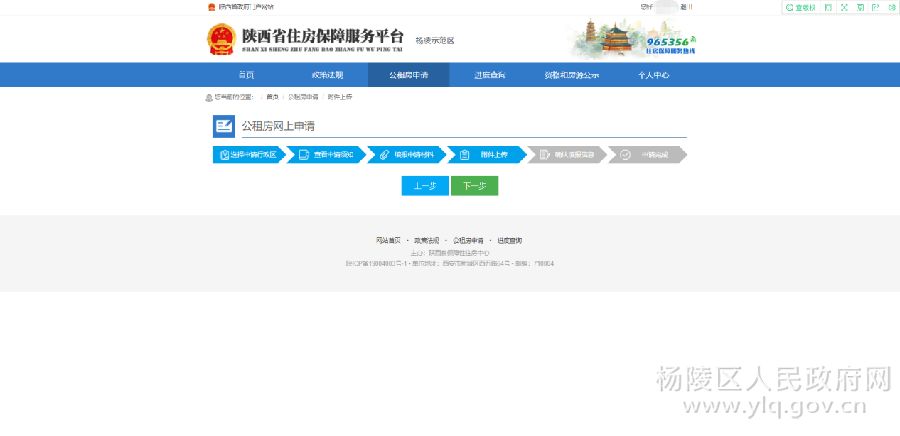Image resolution: width=900 pixels, height=436 pixels.
Task: Click the 选择申请行政区 step icon
Action: 224,155
